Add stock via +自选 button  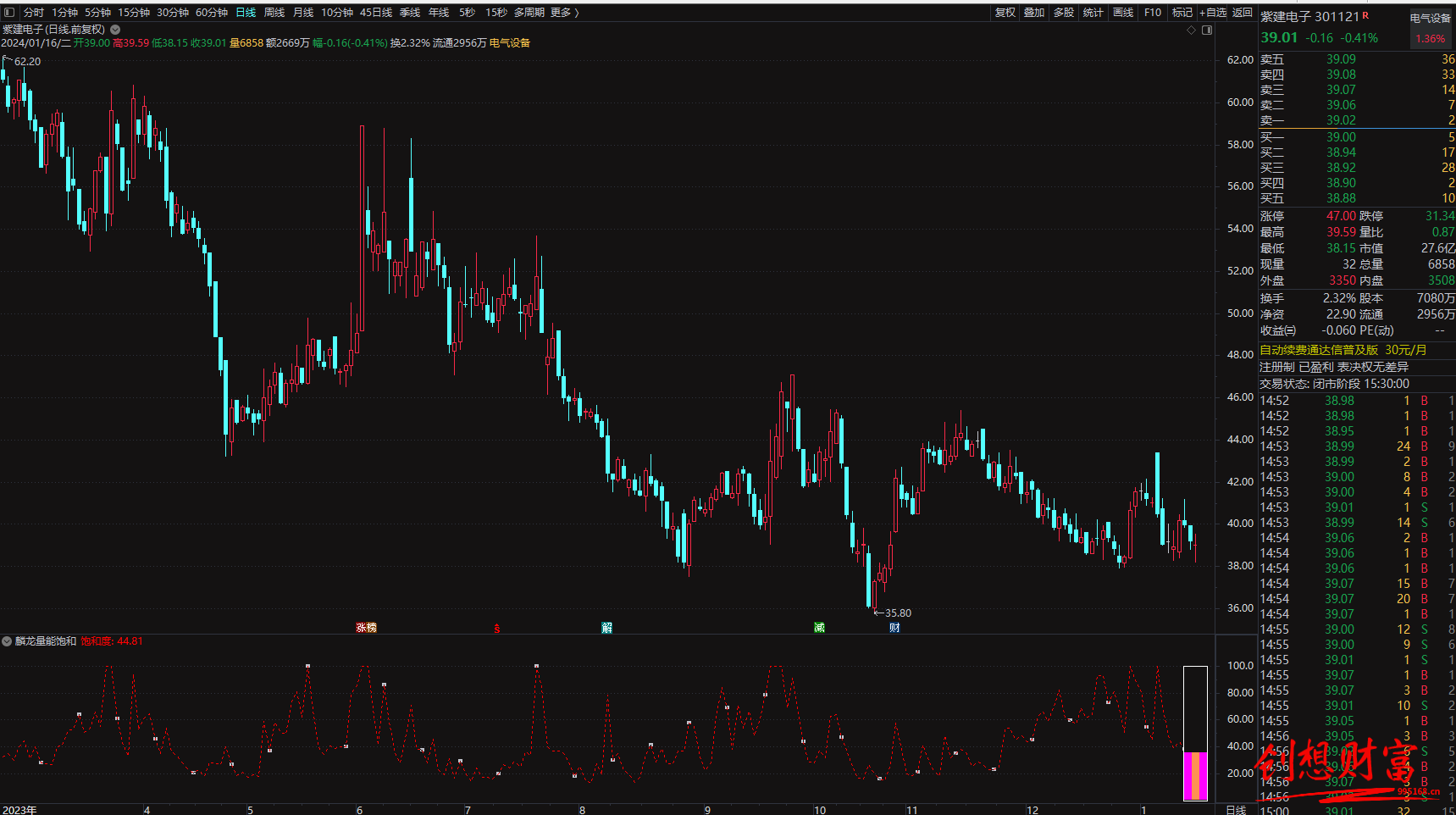[x=1213, y=13]
